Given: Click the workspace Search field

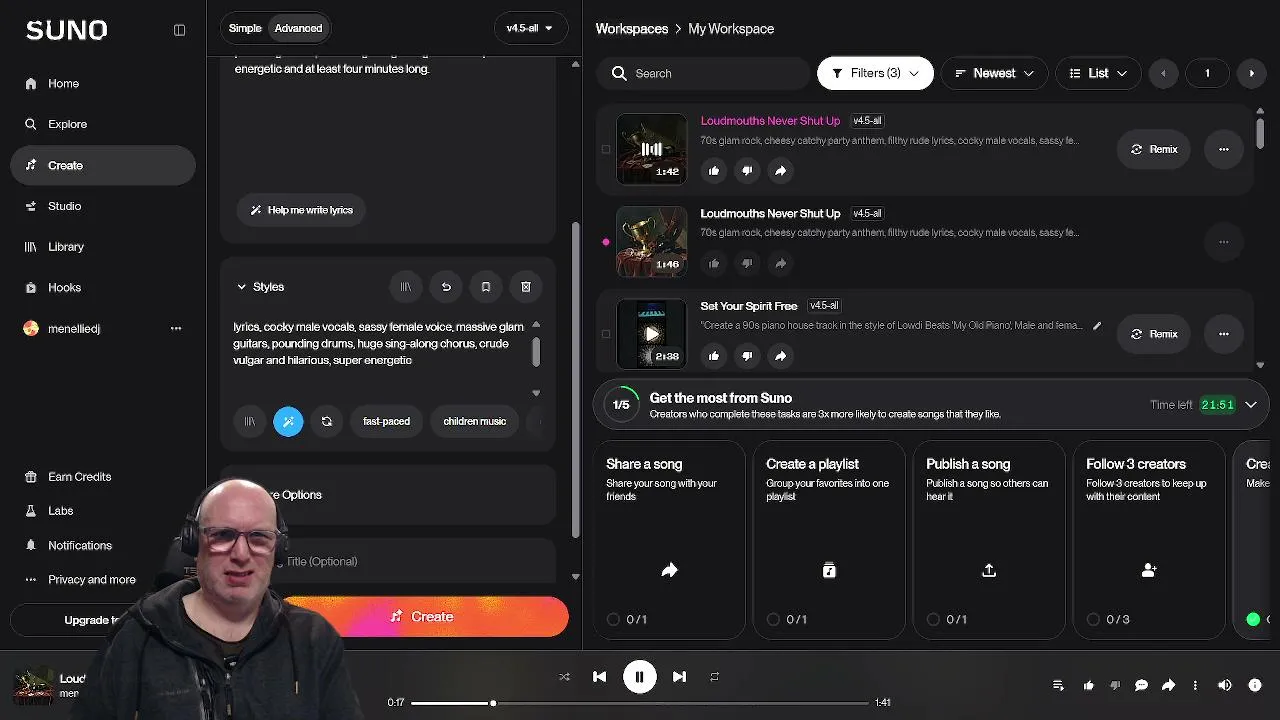Looking at the screenshot, I should [703, 73].
